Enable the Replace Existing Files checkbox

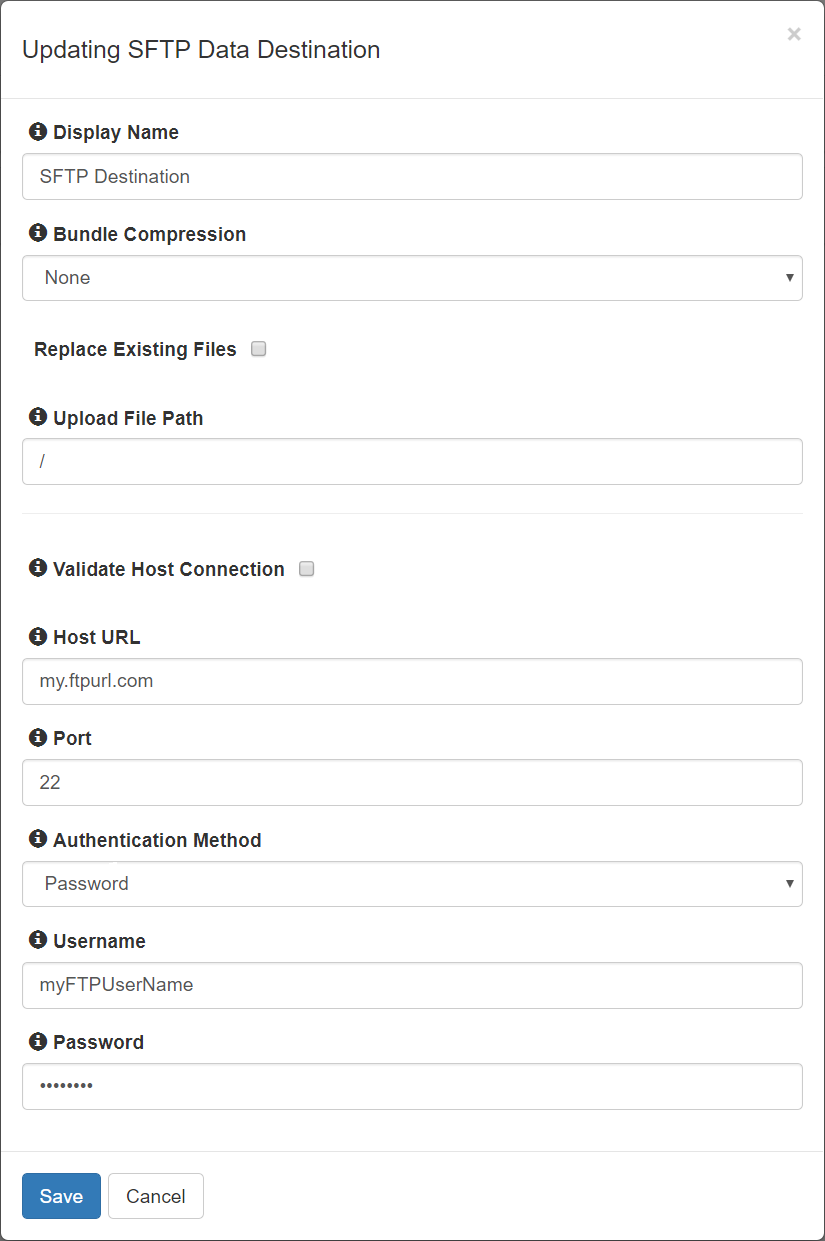coord(259,349)
